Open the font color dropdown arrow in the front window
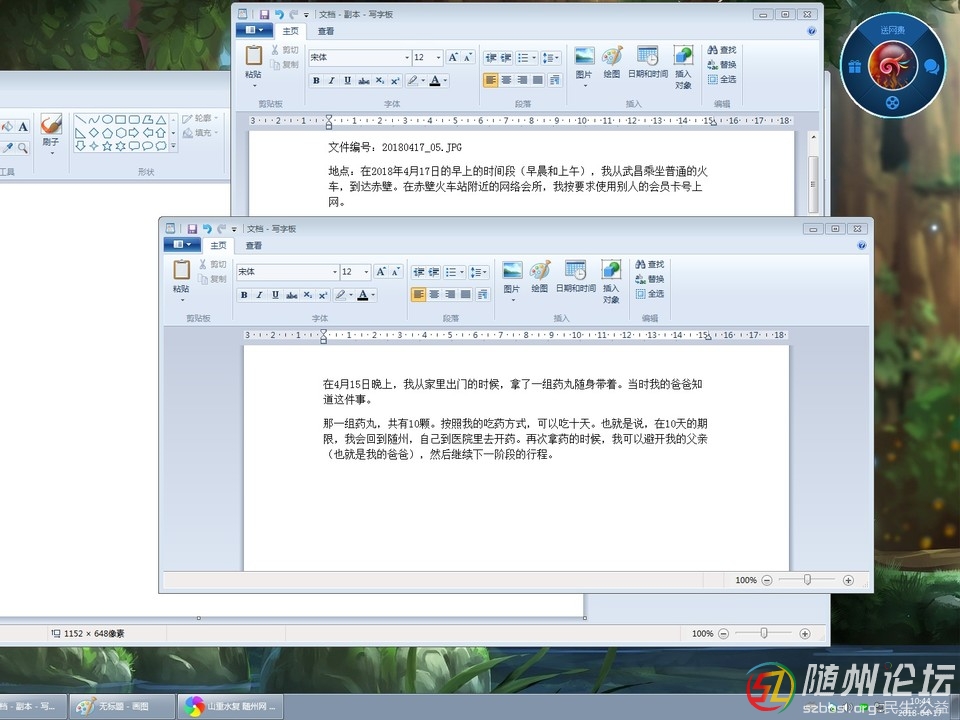The image size is (960, 720). (x=374, y=295)
